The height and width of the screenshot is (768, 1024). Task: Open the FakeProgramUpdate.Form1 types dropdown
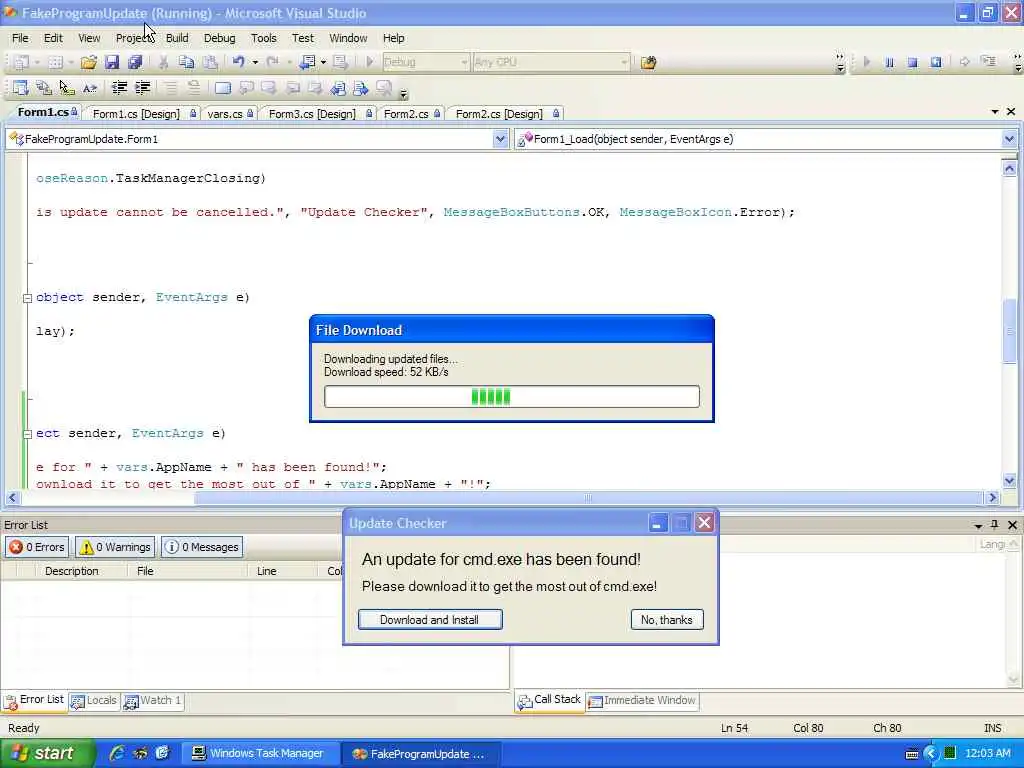500,139
